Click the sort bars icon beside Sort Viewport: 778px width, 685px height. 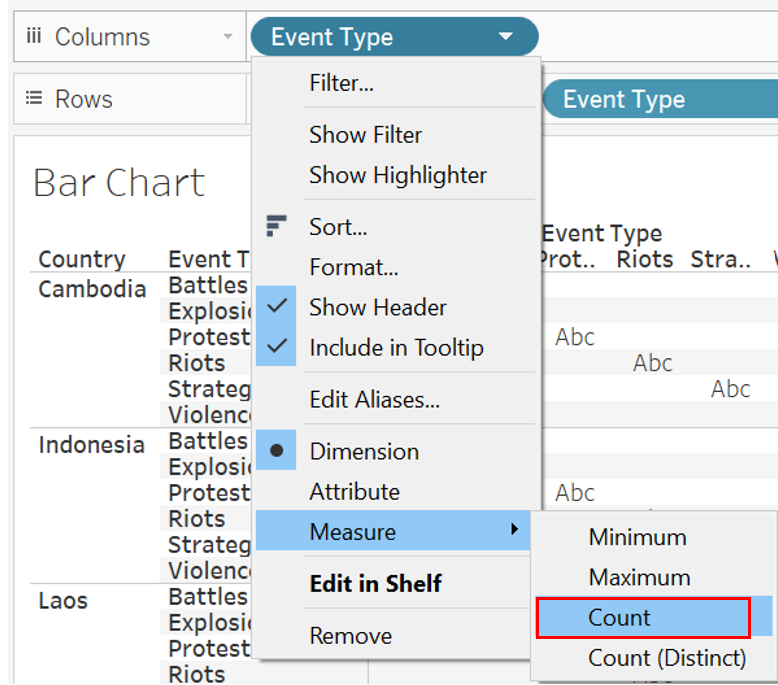[x=277, y=227]
